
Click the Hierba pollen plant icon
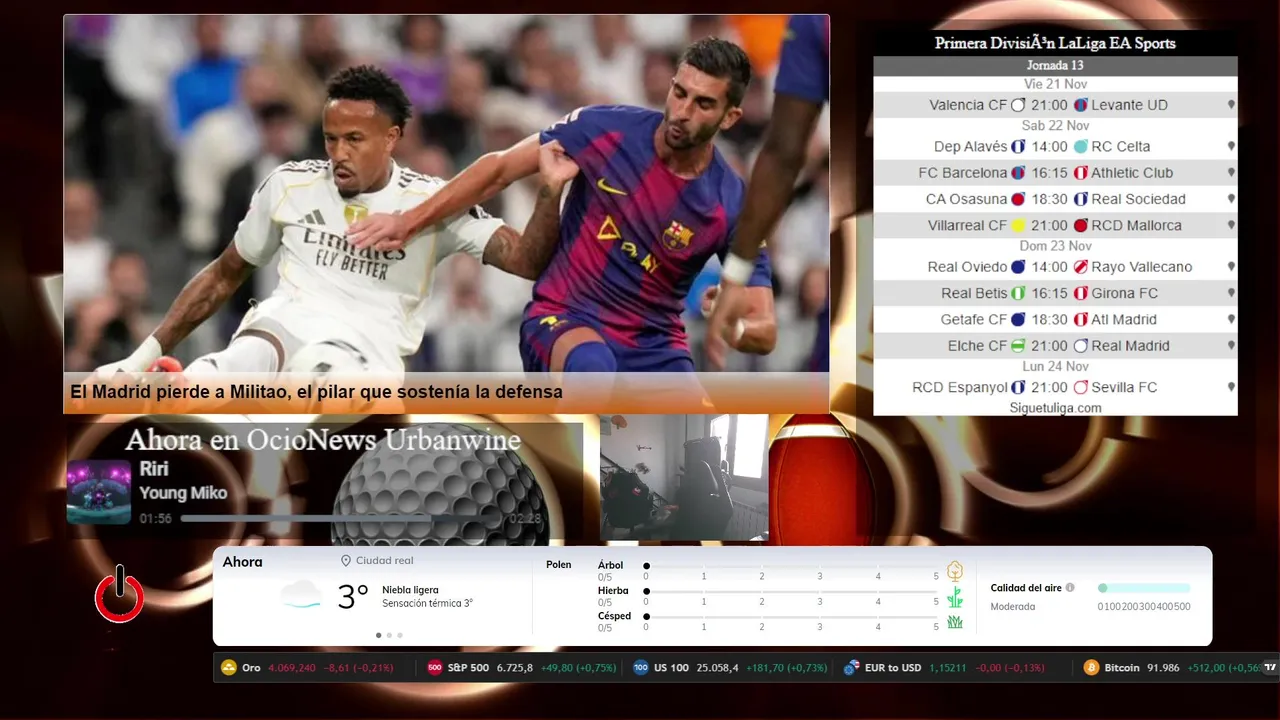pos(955,597)
